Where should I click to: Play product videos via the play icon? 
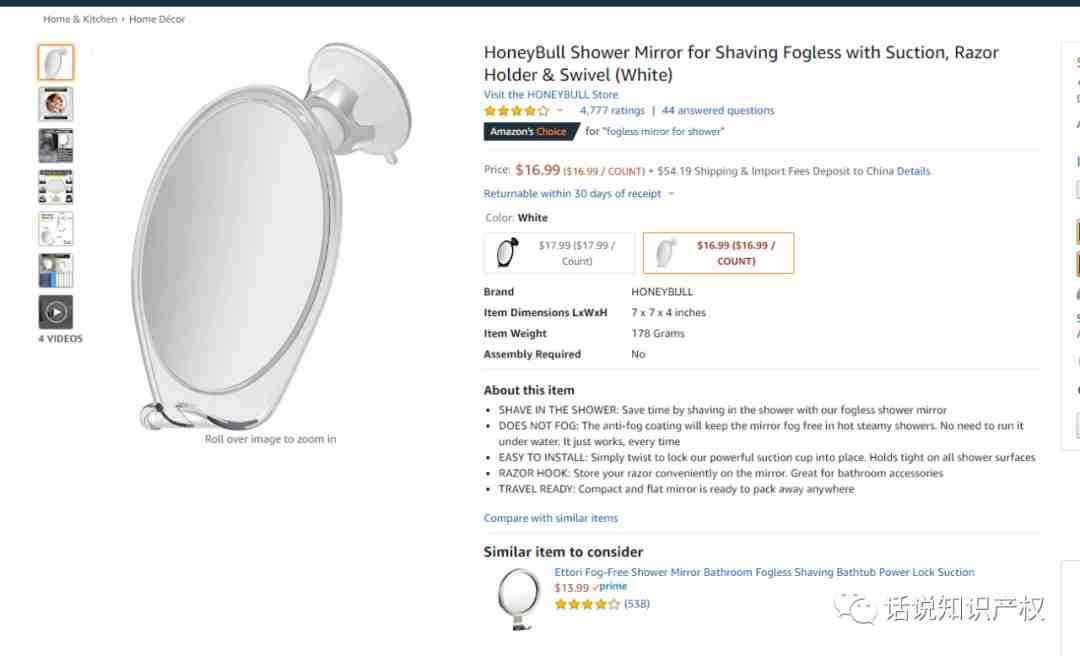click(56, 312)
